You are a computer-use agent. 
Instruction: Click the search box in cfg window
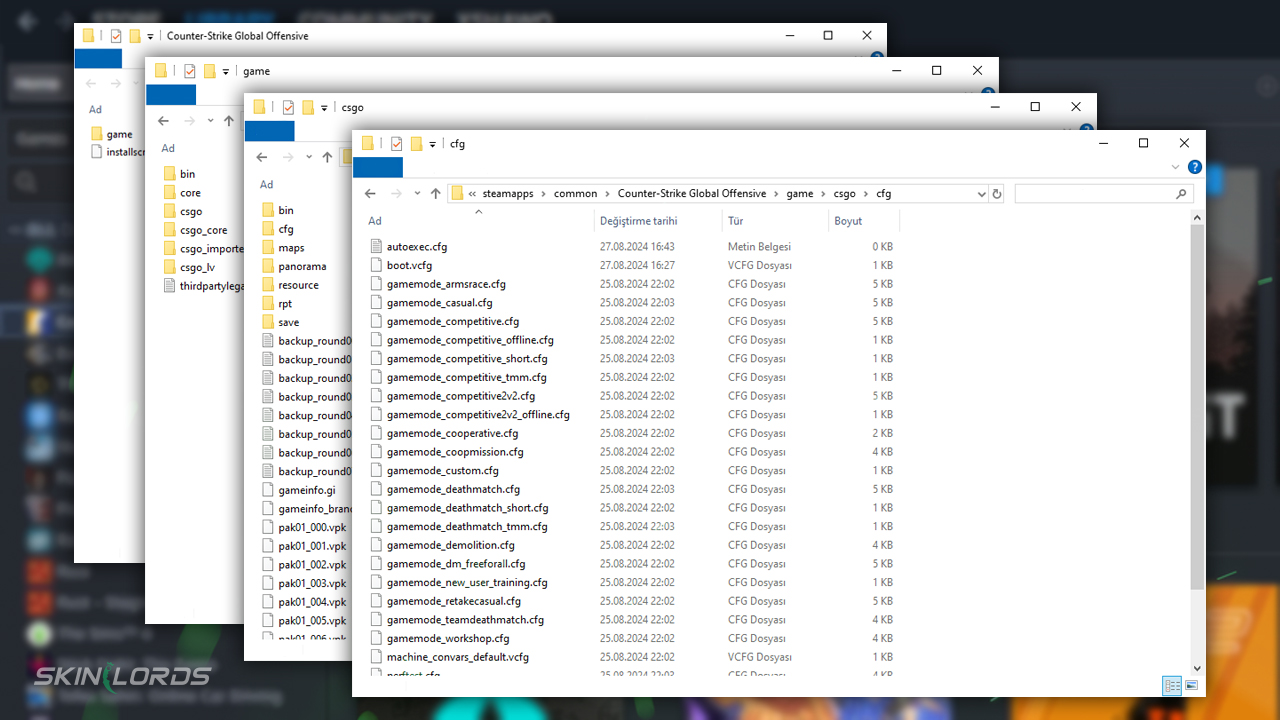tap(1095, 194)
